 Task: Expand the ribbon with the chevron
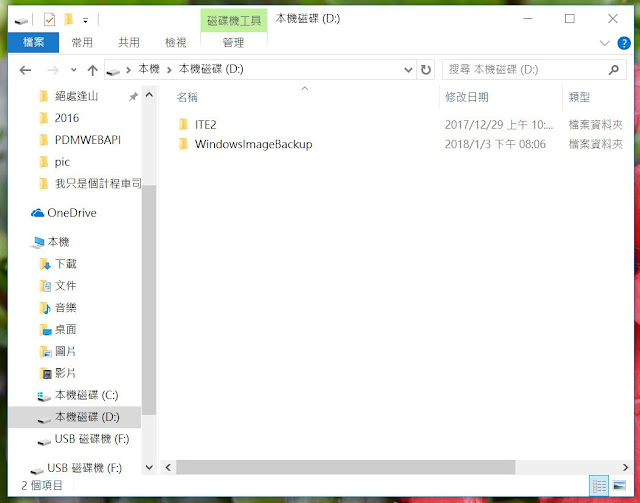point(604,43)
